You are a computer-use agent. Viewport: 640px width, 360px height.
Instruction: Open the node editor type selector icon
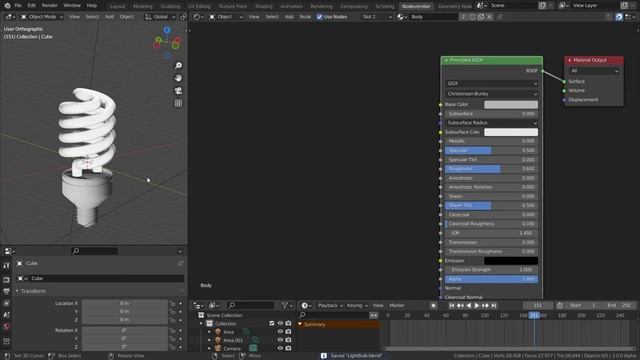tap(198, 17)
